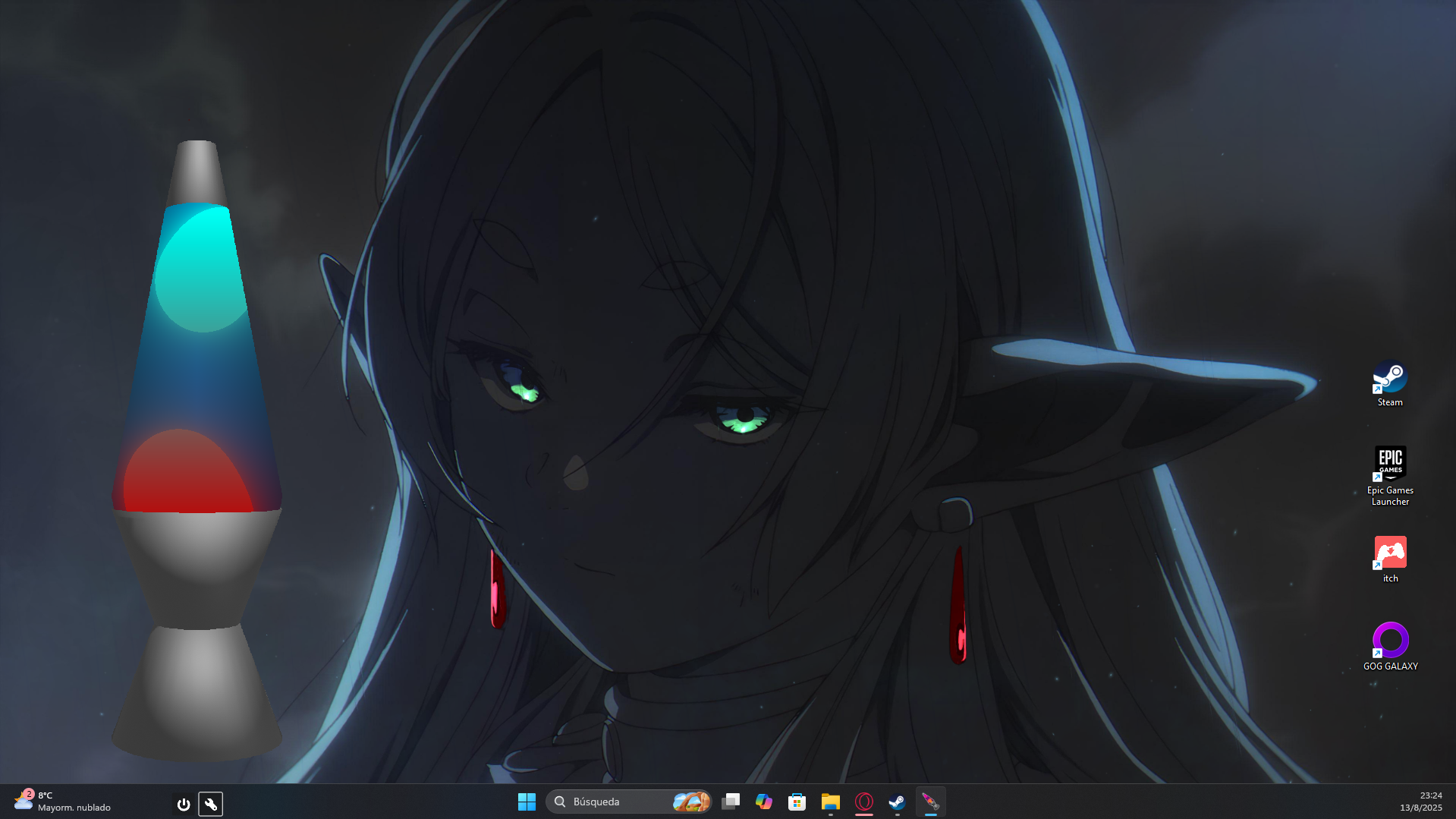Image resolution: width=1456 pixels, height=819 pixels.
Task: Click the Búsqueda search box
Action: [x=629, y=802]
